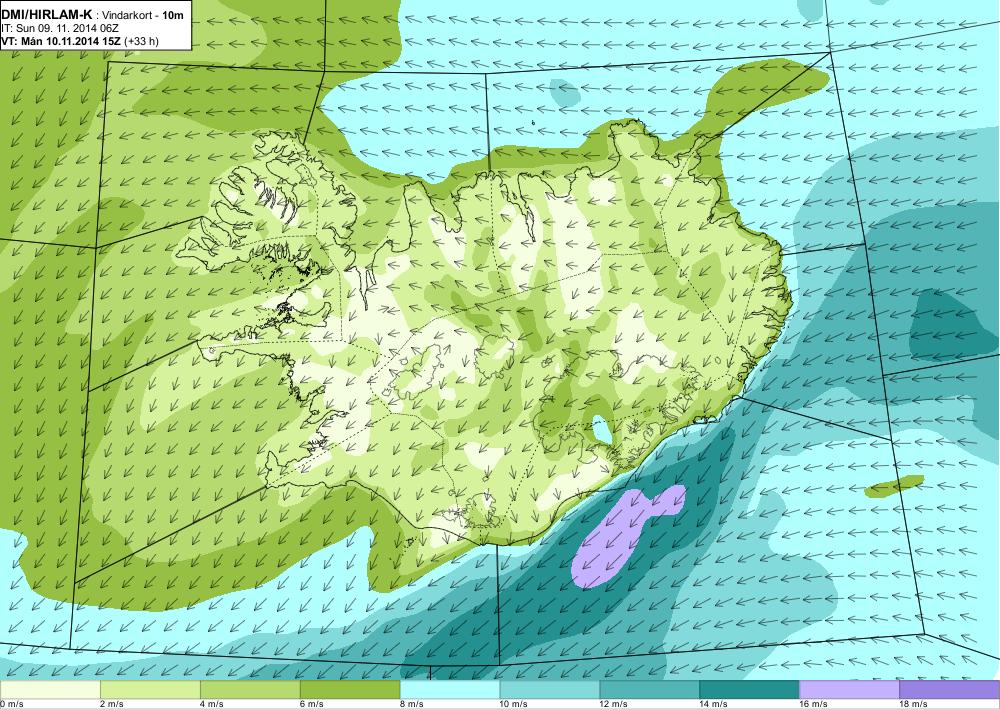Select the pale cyan 8–10 m/s legend swatch
1000x710 pixels.
tap(450, 690)
